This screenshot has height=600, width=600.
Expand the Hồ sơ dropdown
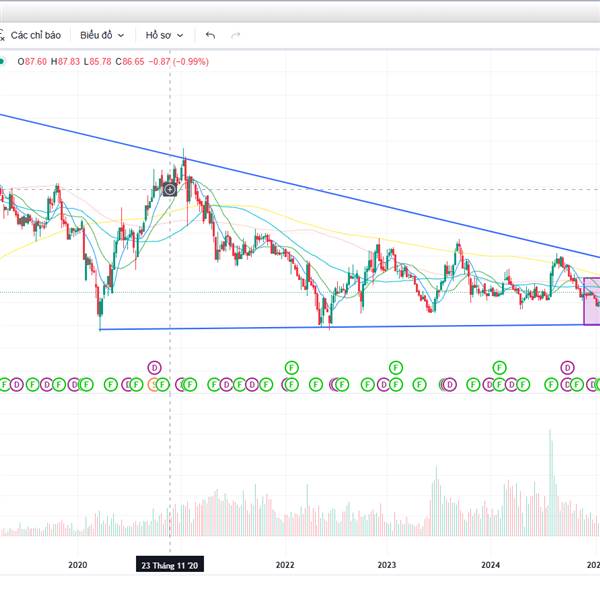[x=164, y=34]
